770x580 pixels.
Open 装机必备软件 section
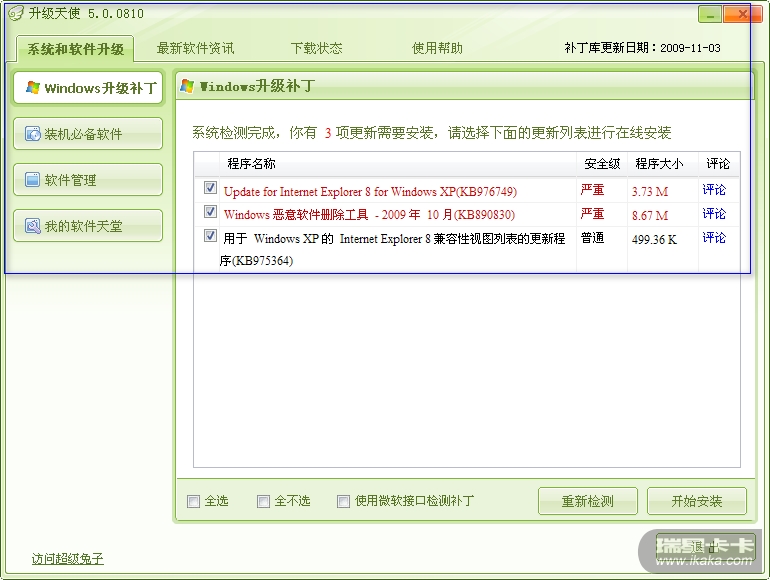[x=88, y=134]
